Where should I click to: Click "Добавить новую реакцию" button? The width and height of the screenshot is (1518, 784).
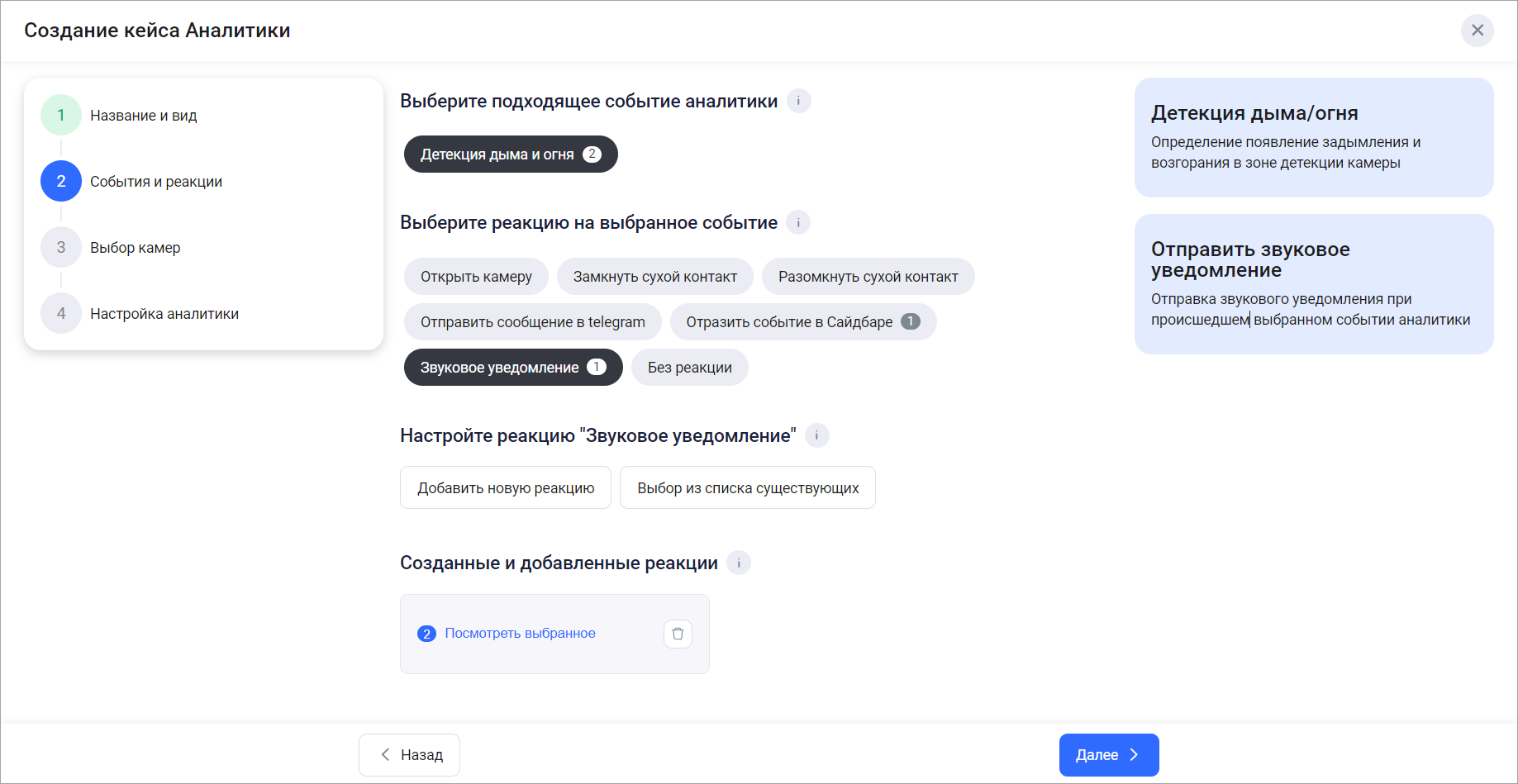point(506,487)
